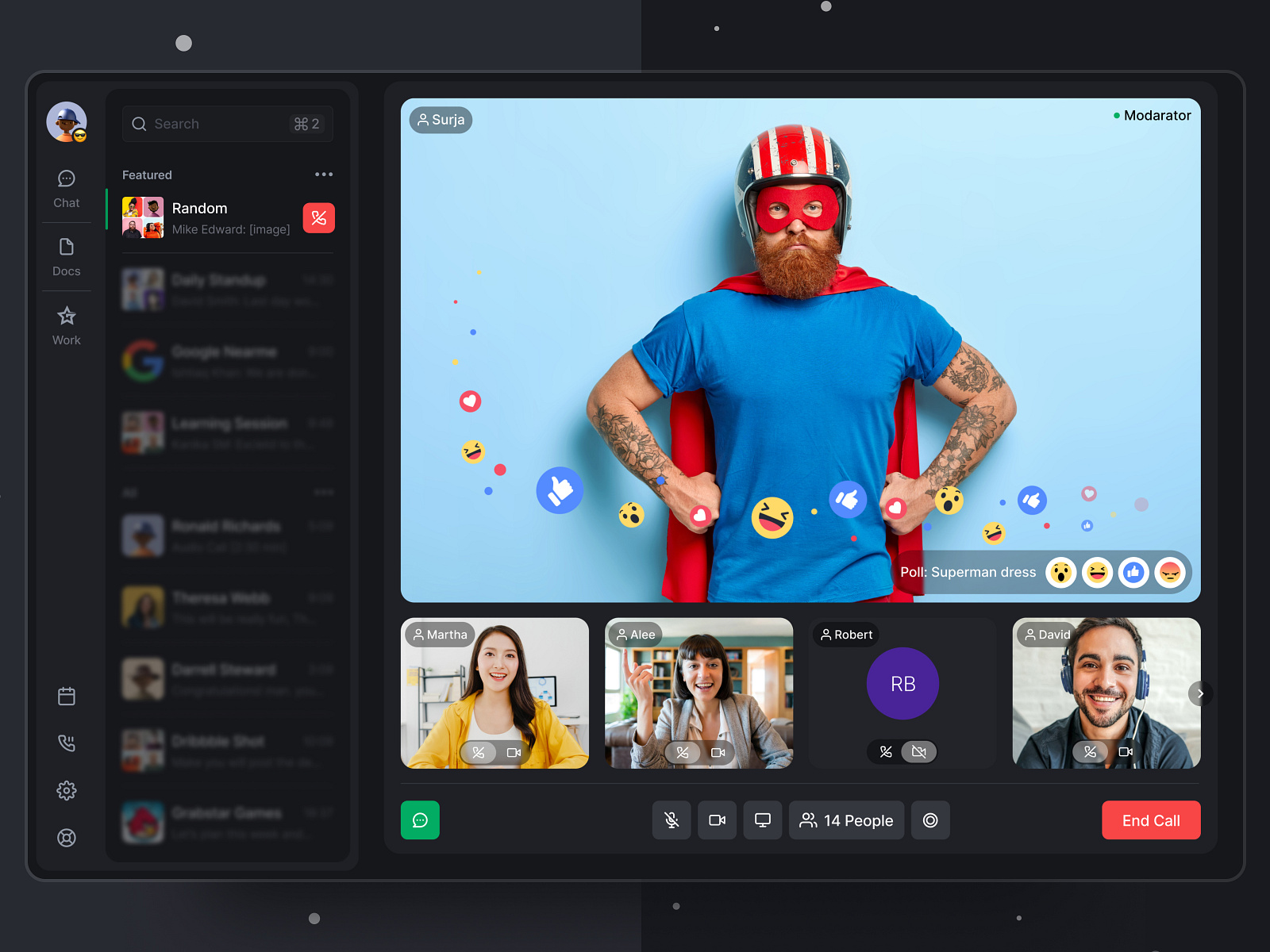Open the Ronald Richards conversation
This screenshot has height=952, width=1270.
228,535
